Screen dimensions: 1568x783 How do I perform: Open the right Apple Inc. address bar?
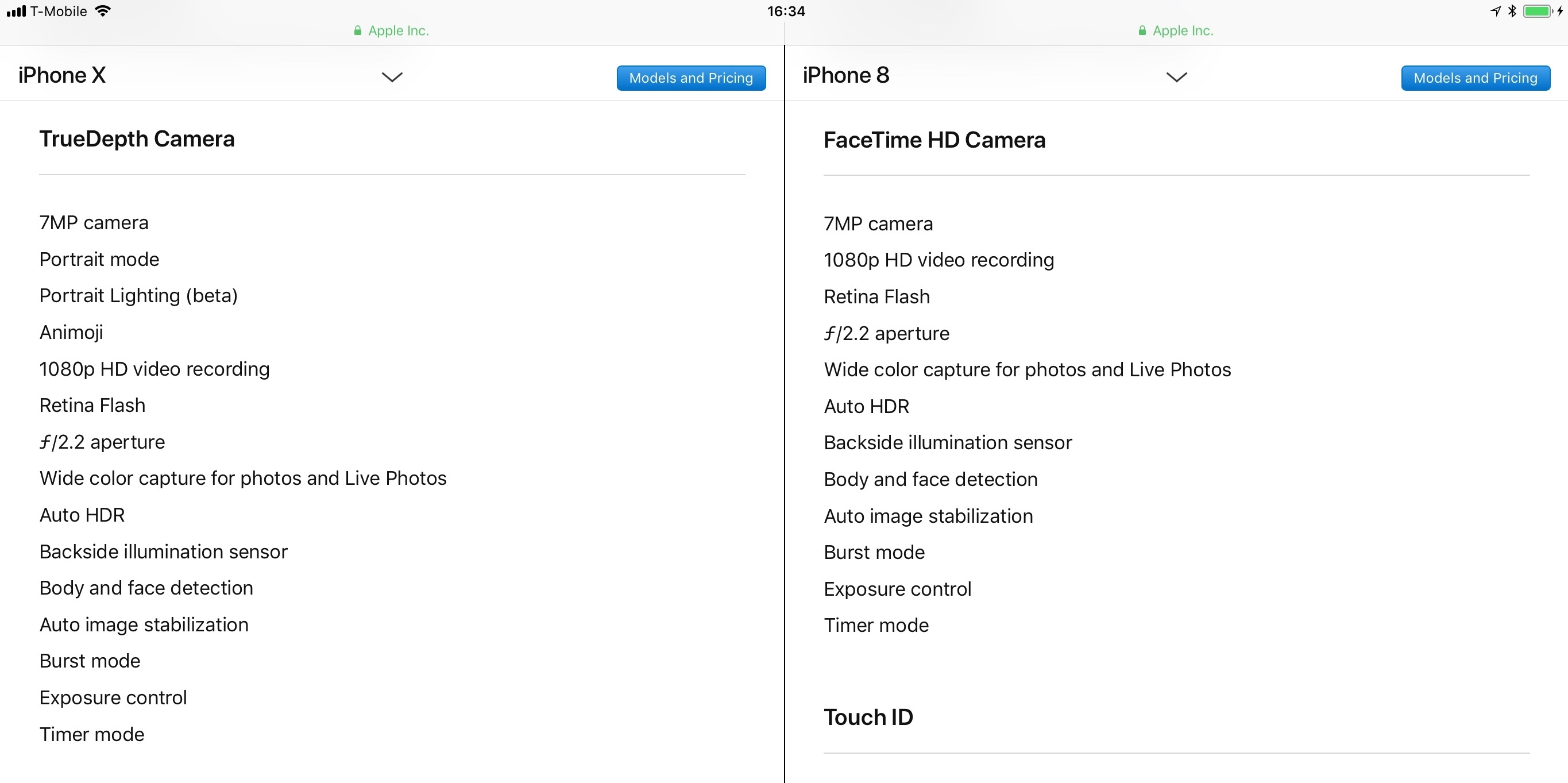1176,30
